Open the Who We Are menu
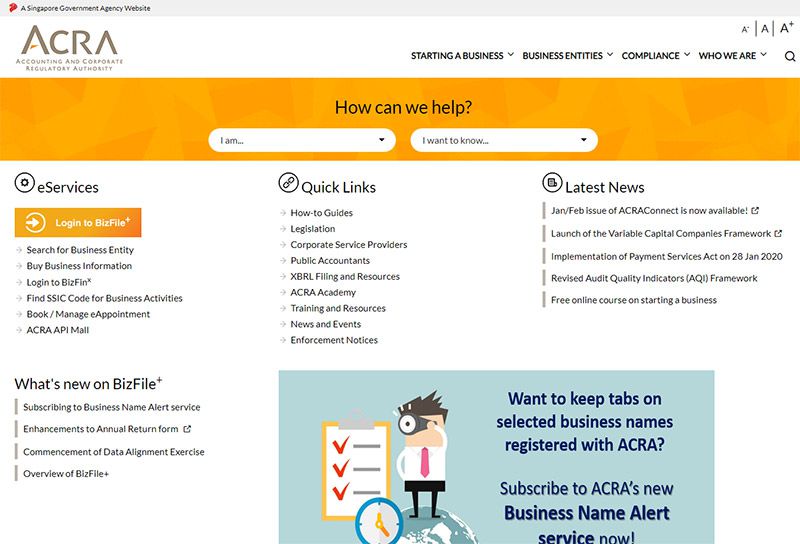This screenshot has width=800, height=544. [x=733, y=56]
